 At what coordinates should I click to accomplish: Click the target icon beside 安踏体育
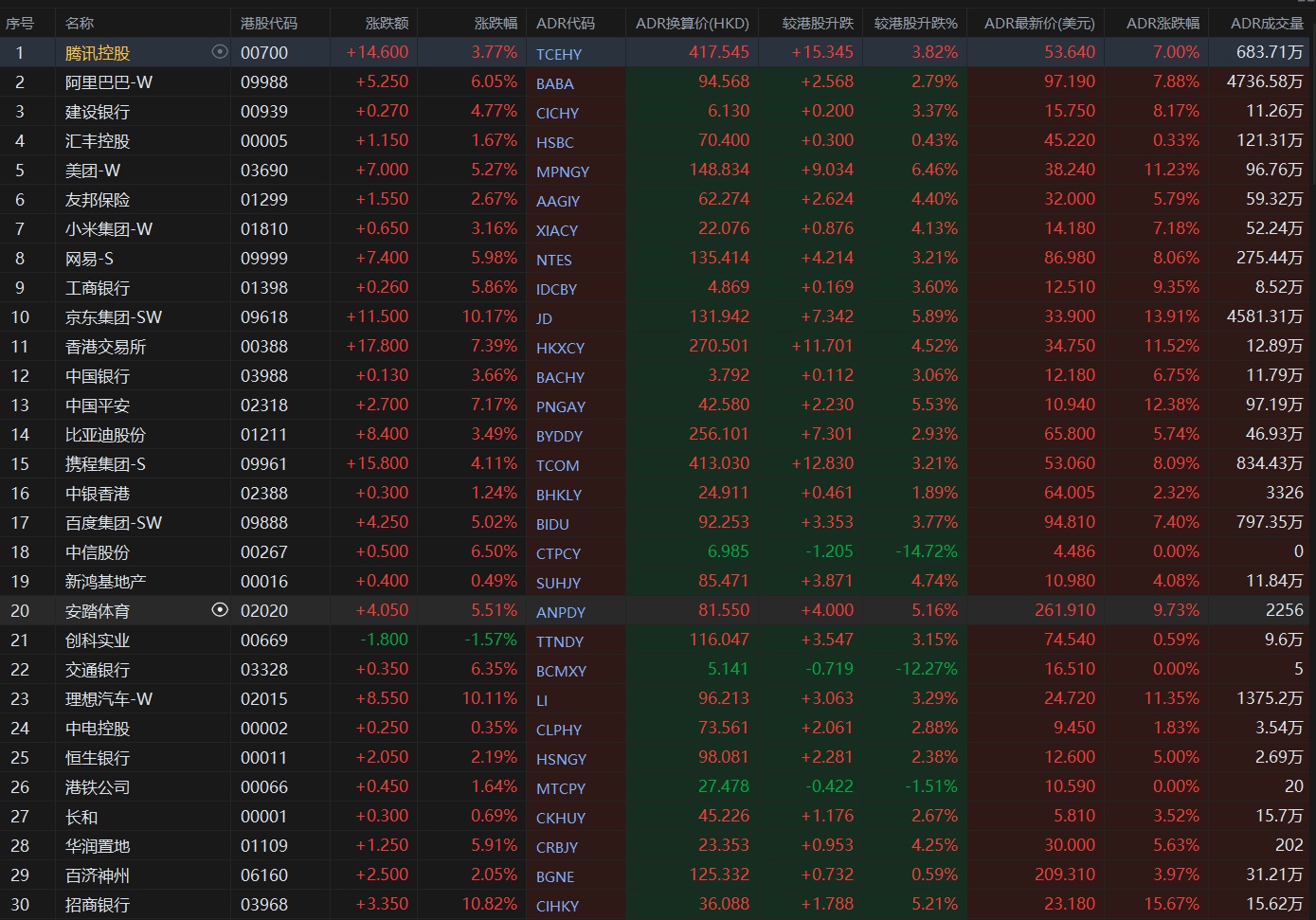point(220,610)
